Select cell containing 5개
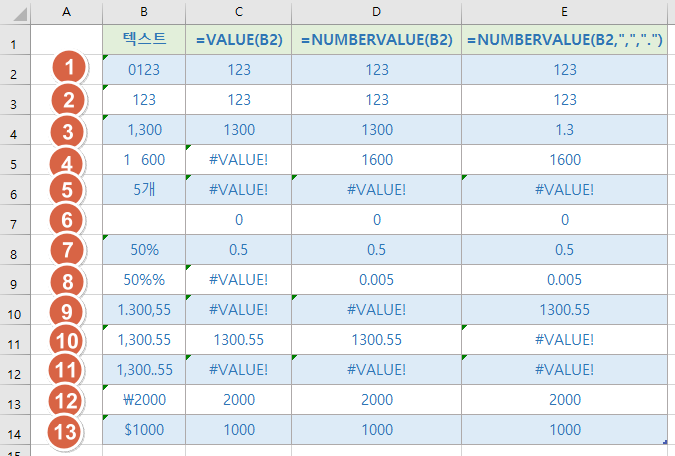 144,190
